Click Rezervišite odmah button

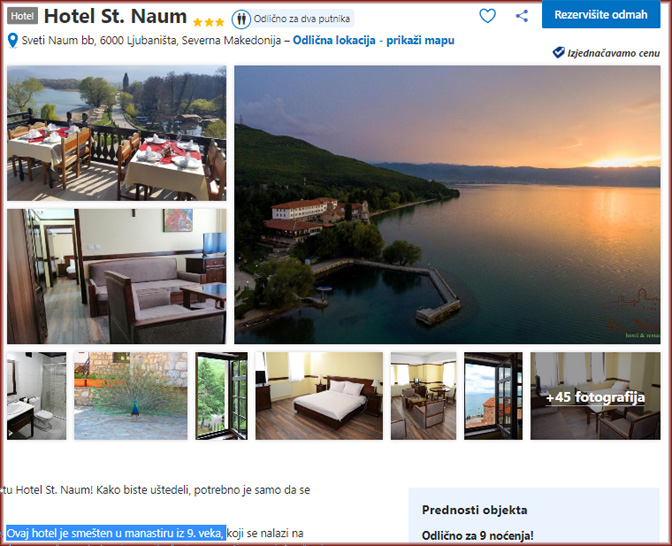click(601, 14)
